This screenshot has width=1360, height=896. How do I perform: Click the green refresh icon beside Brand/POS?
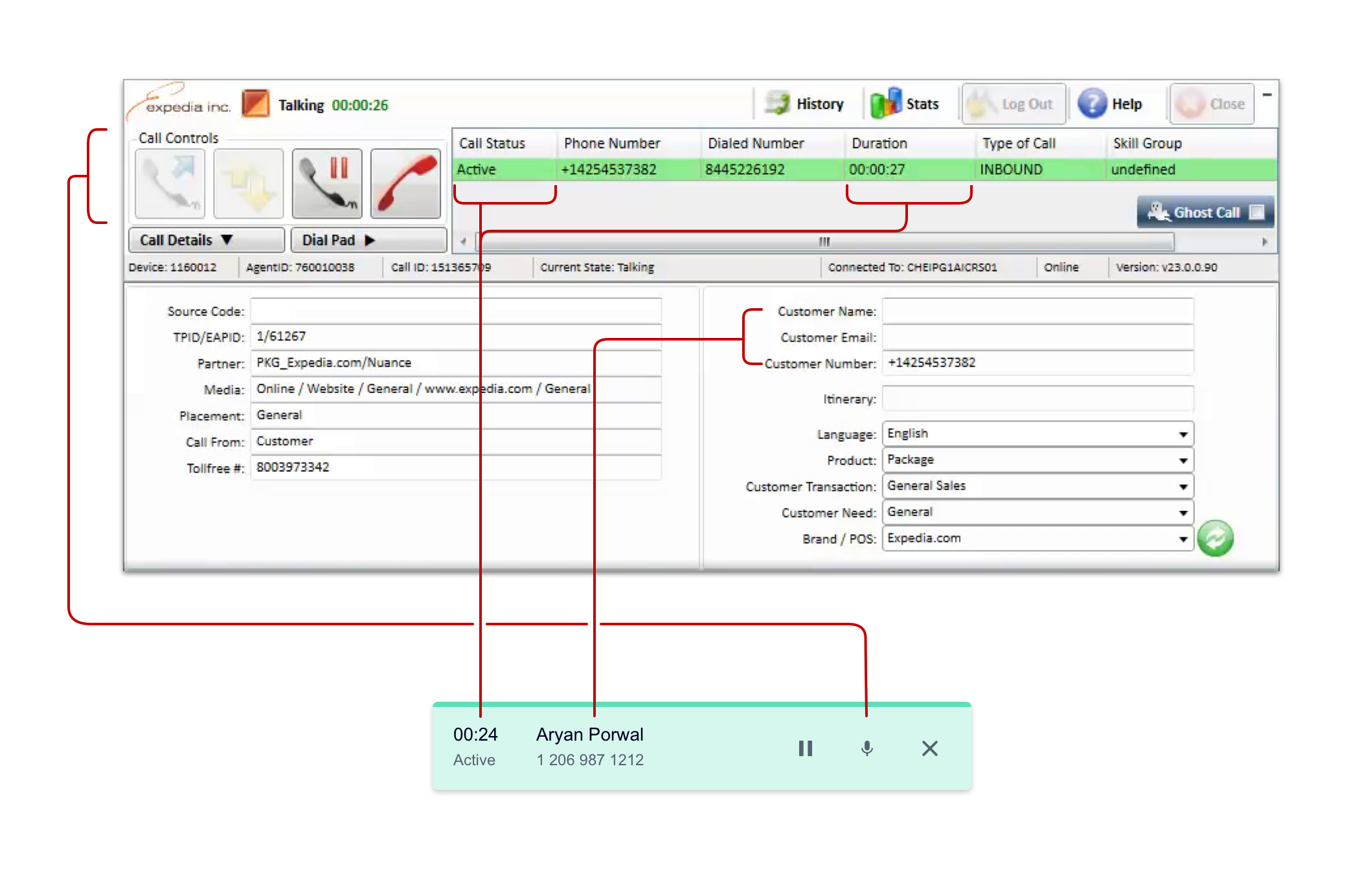(x=1216, y=538)
